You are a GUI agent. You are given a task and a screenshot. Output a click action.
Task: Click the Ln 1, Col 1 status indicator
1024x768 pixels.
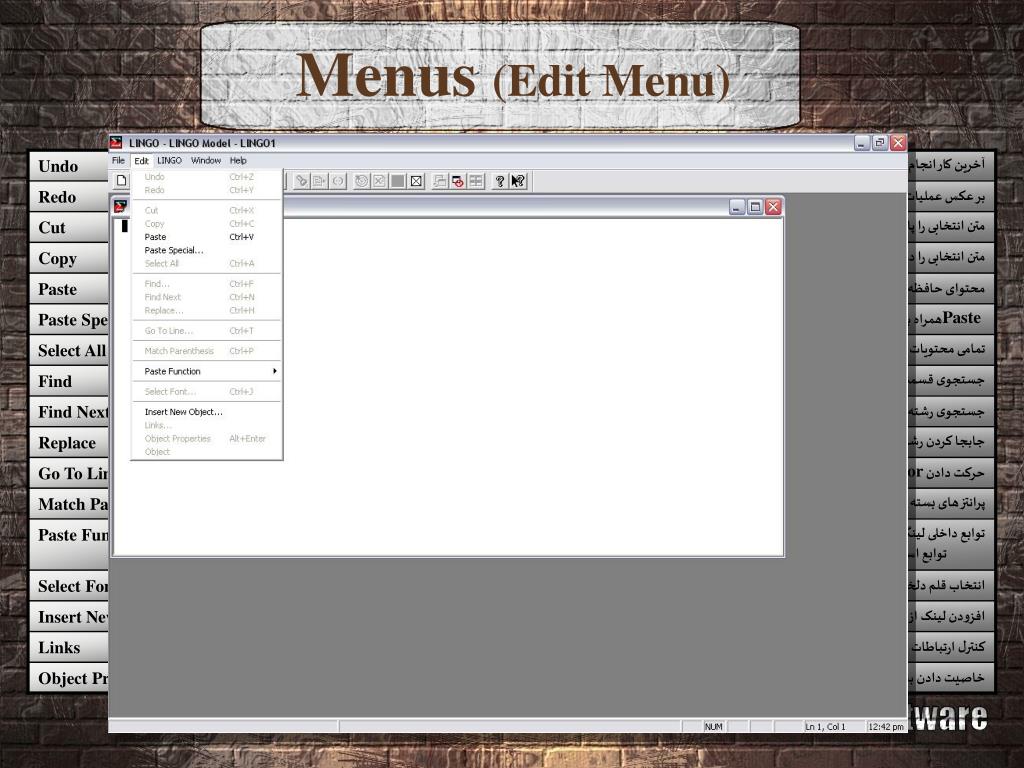pyautogui.click(x=825, y=726)
